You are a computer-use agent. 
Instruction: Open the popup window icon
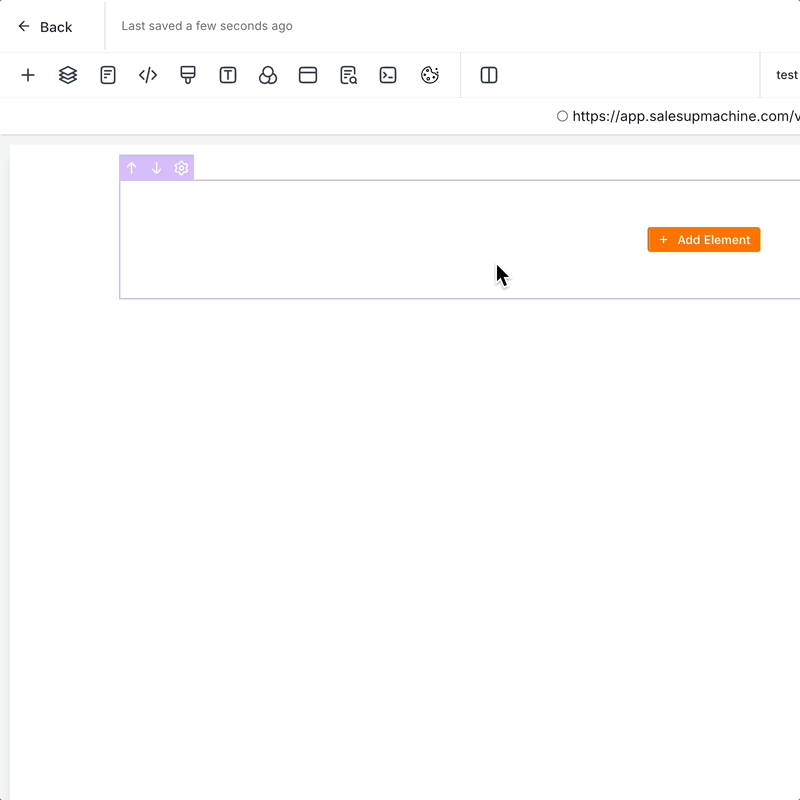tap(308, 76)
